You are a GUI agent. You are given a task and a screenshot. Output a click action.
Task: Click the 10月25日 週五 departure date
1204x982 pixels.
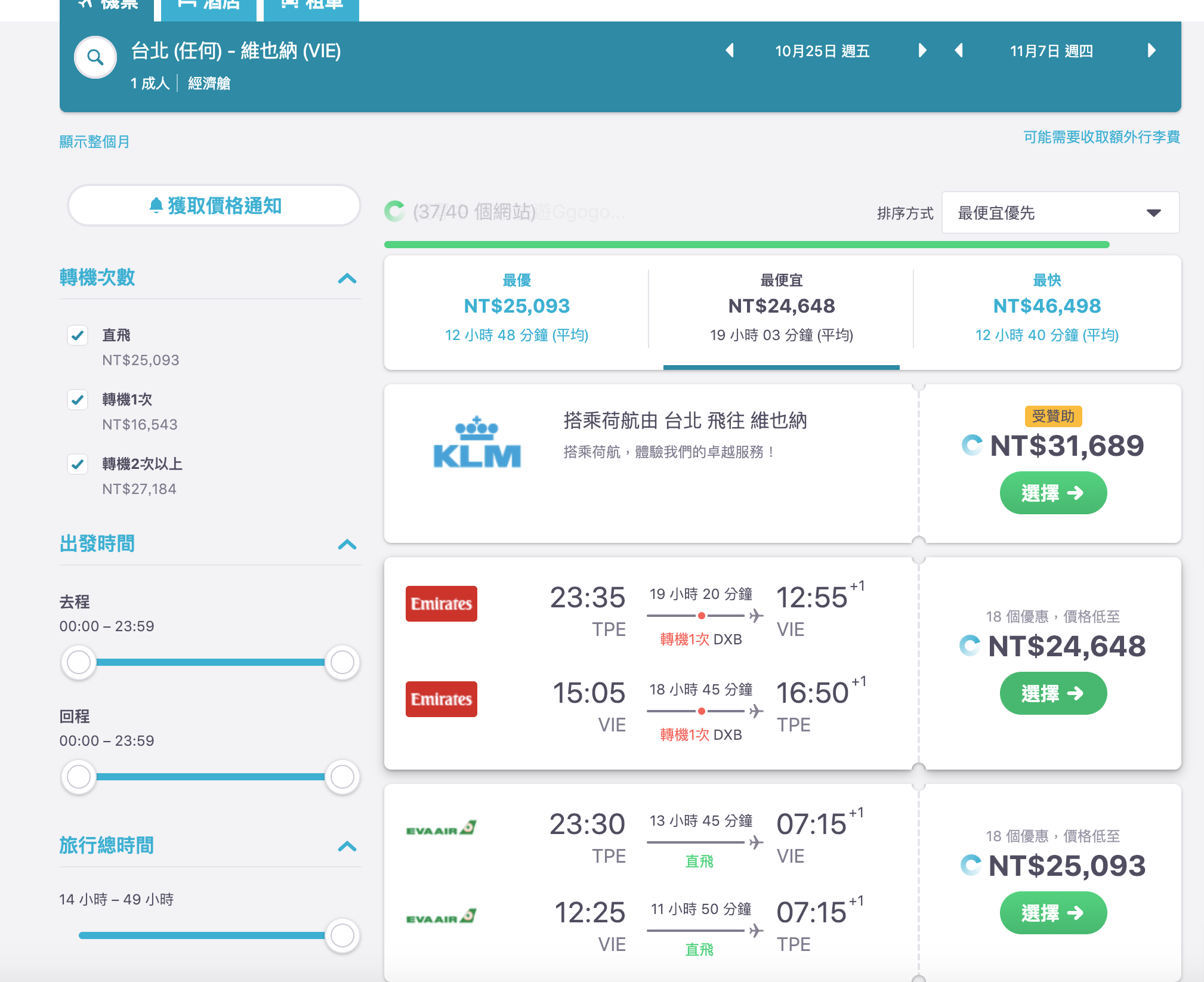coord(822,51)
